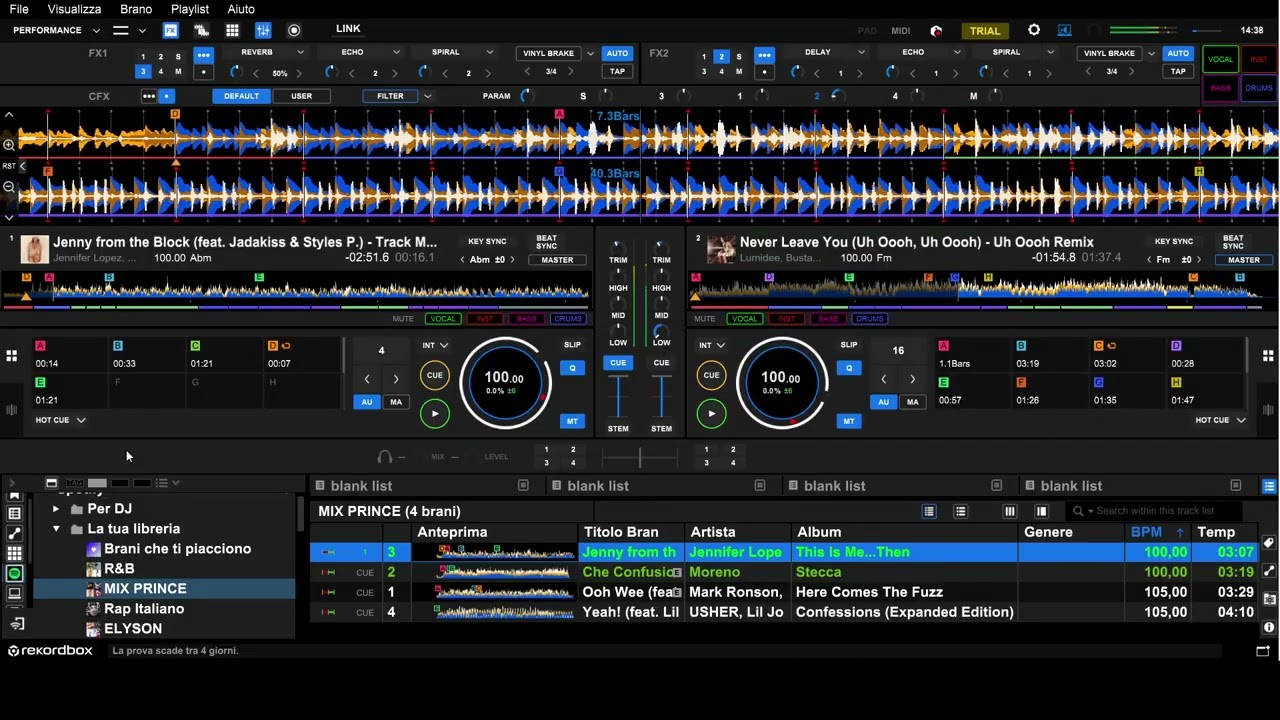Open CFX FILTER dropdown arrow
Image resolution: width=1280 pixels, height=720 pixels.
coord(428,96)
